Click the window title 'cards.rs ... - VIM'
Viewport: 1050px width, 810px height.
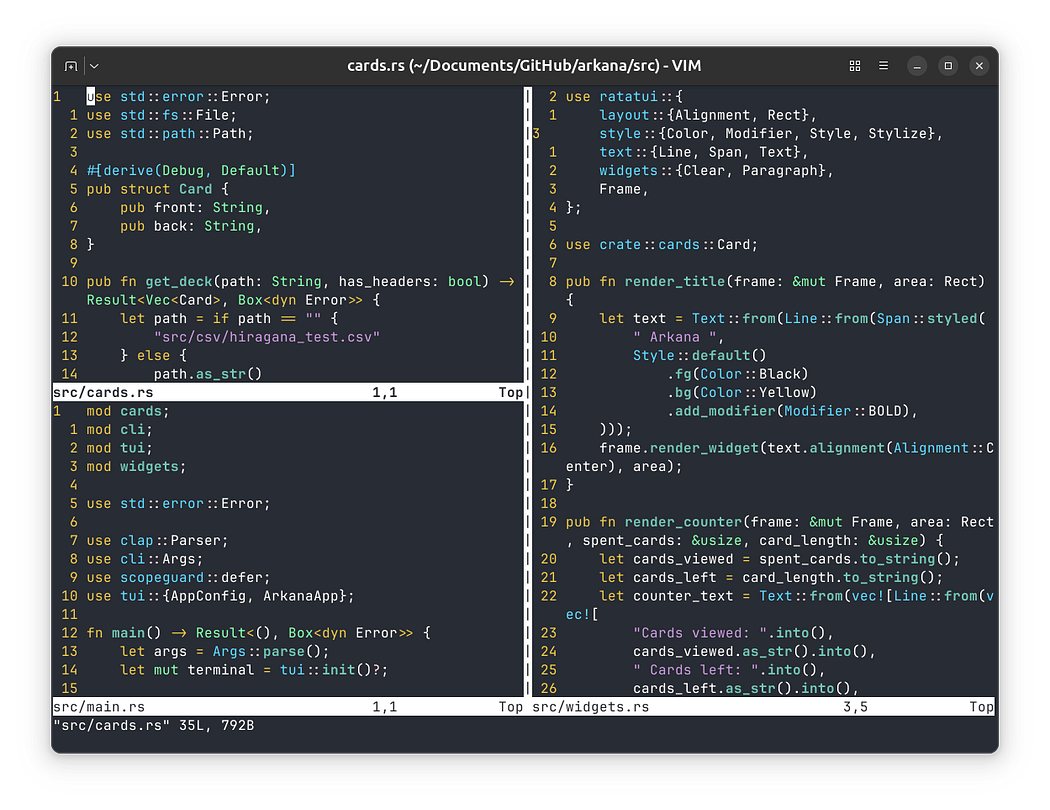[524, 66]
